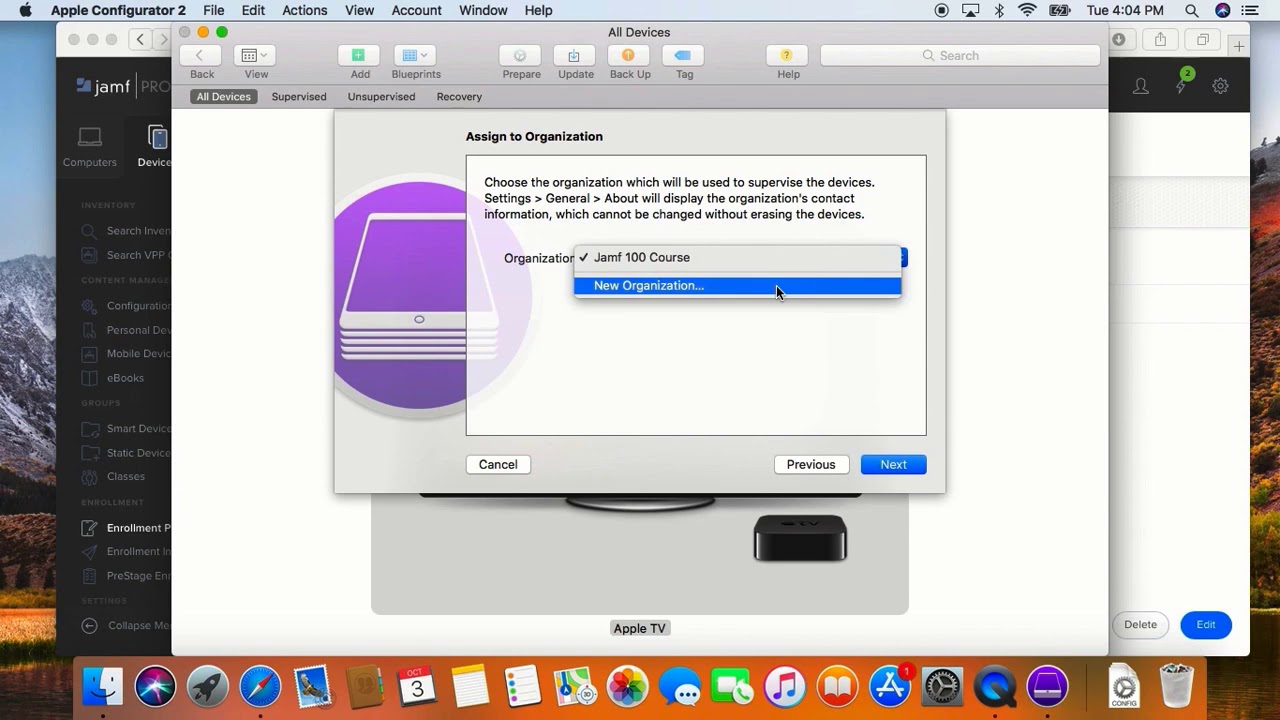Click Search Inventory in Jamf sidebar
This screenshot has height=720, width=1280.
tap(127, 231)
